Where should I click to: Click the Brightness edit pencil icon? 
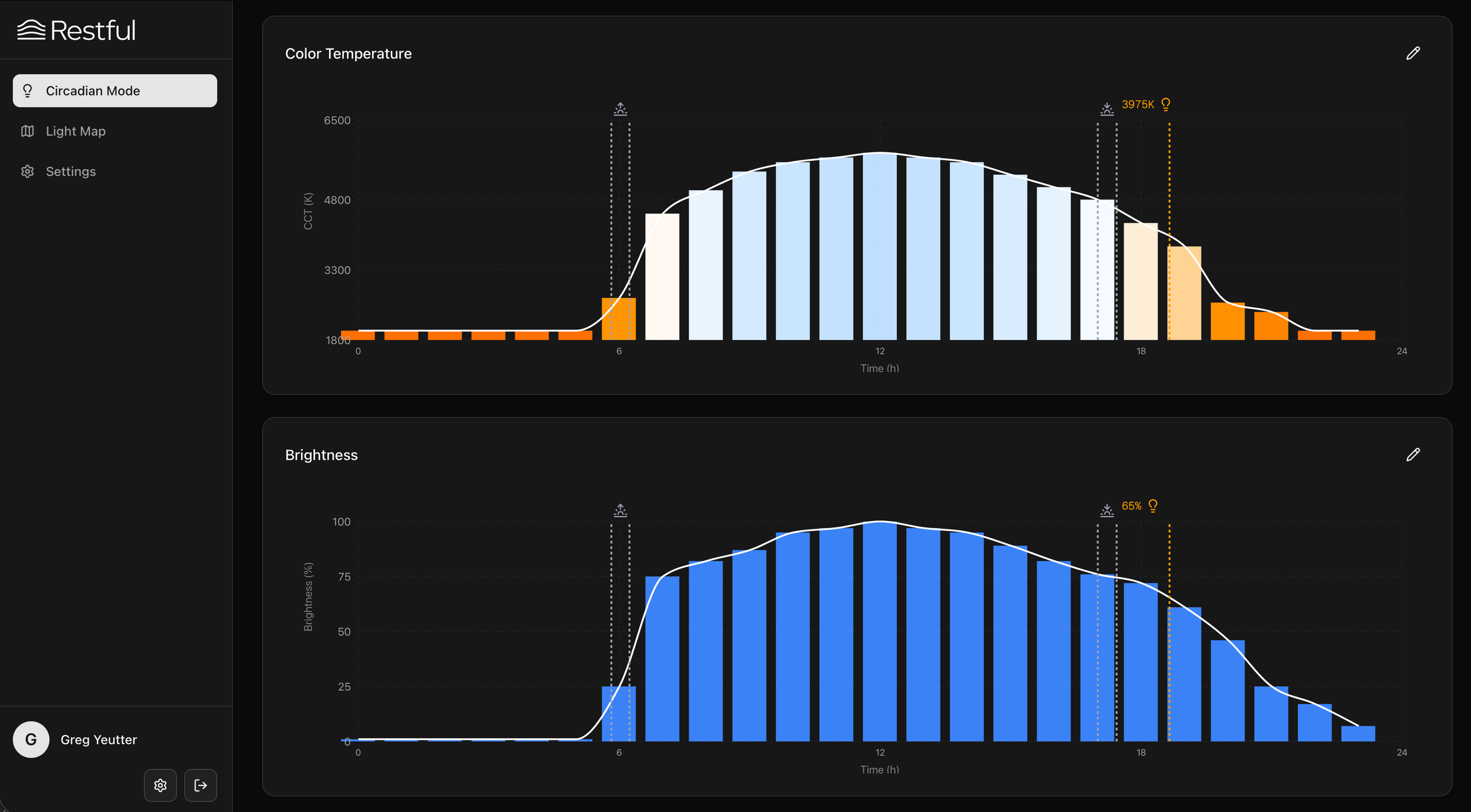click(1413, 455)
